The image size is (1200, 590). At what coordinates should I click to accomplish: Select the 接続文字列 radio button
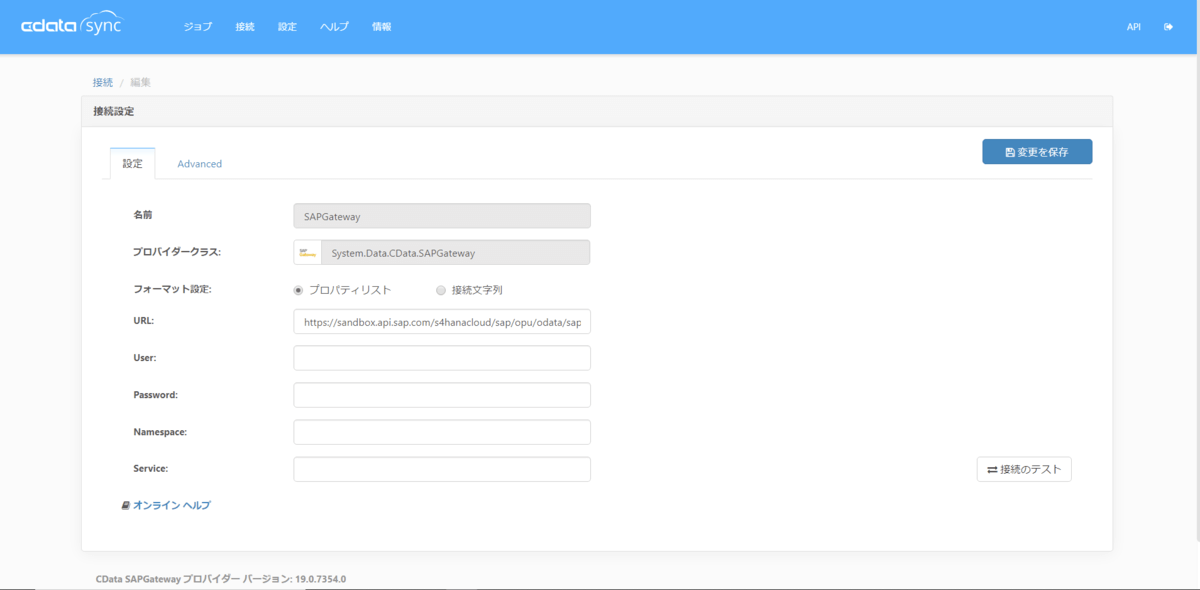[439, 289]
